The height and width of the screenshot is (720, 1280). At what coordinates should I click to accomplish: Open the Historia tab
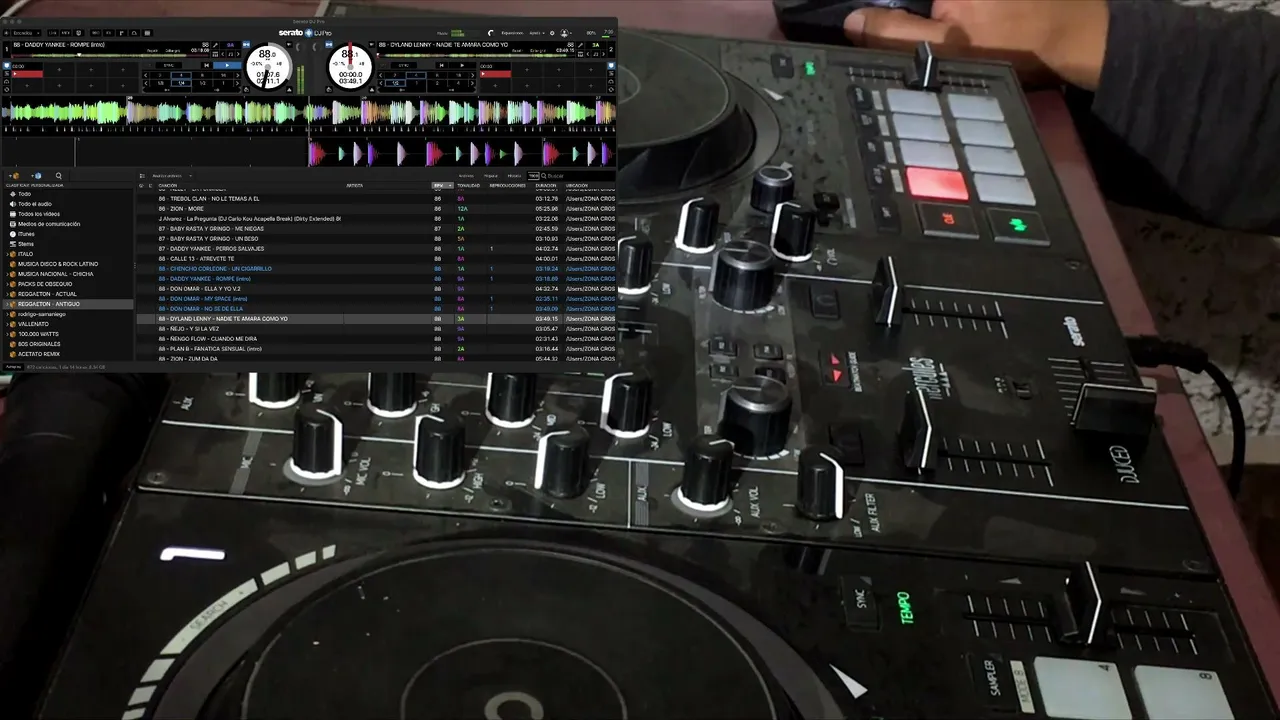(x=514, y=176)
